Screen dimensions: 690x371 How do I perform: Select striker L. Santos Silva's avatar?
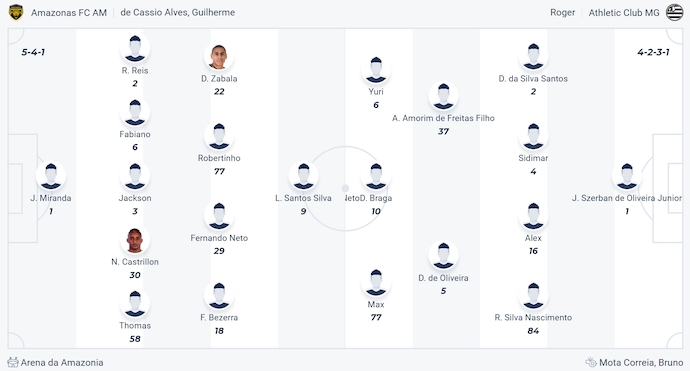pyautogui.click(x=303, y=176)
